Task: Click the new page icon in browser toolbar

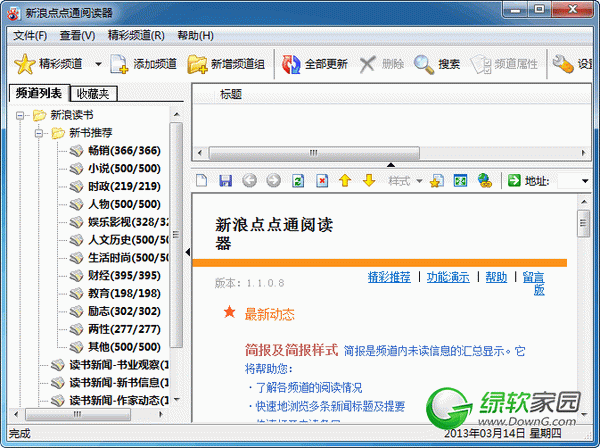Action: click(x=202, y=180)
